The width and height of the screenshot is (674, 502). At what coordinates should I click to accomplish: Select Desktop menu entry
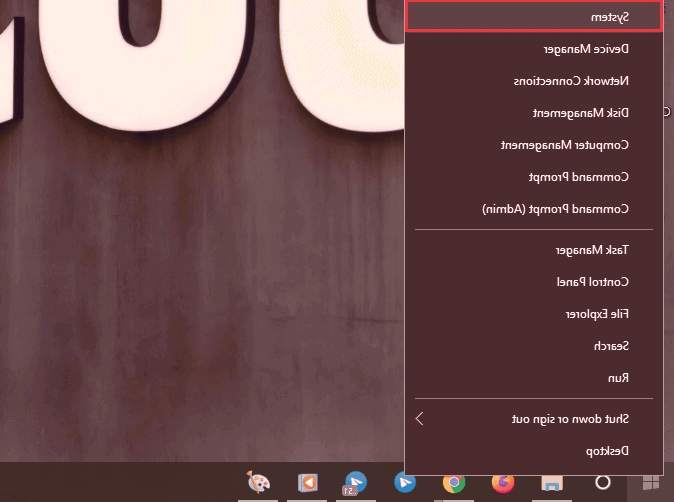point(534,451)
